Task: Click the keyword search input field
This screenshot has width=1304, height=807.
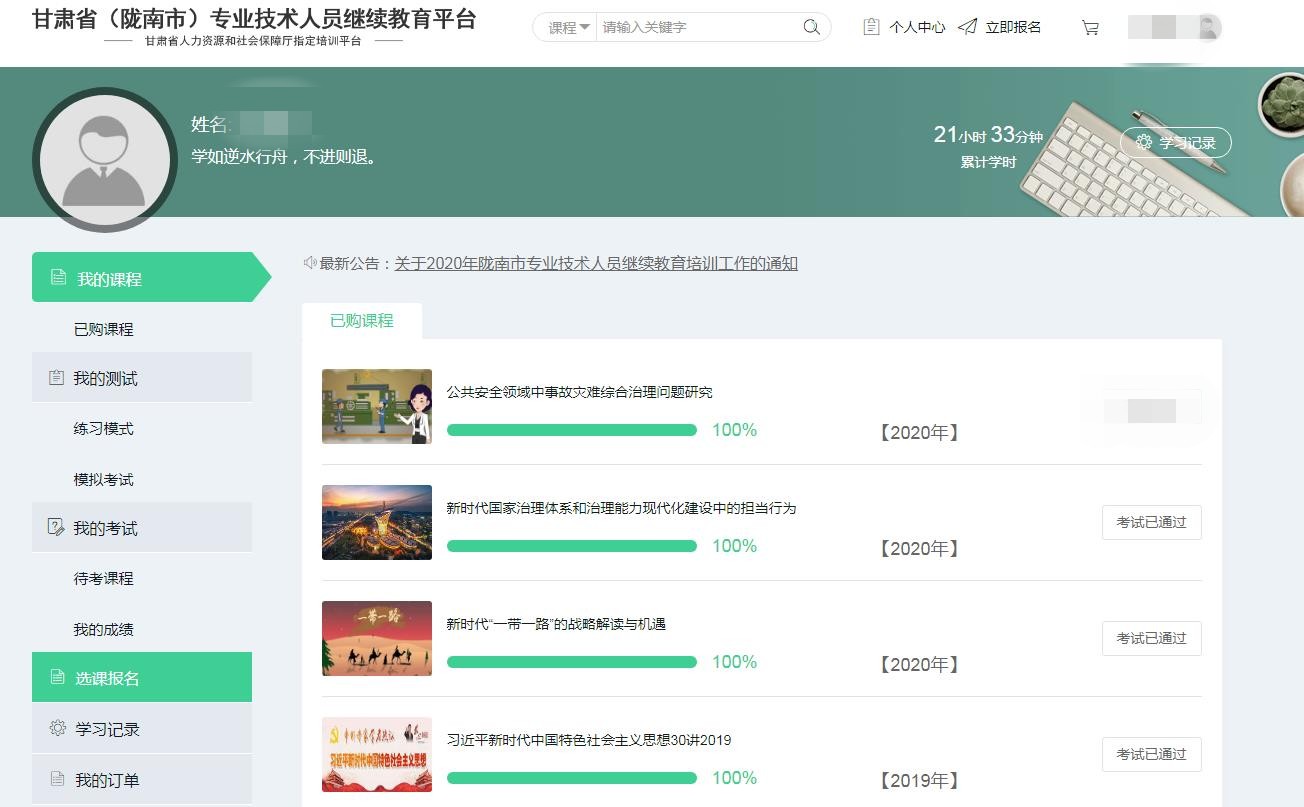Action: [695, 27]
